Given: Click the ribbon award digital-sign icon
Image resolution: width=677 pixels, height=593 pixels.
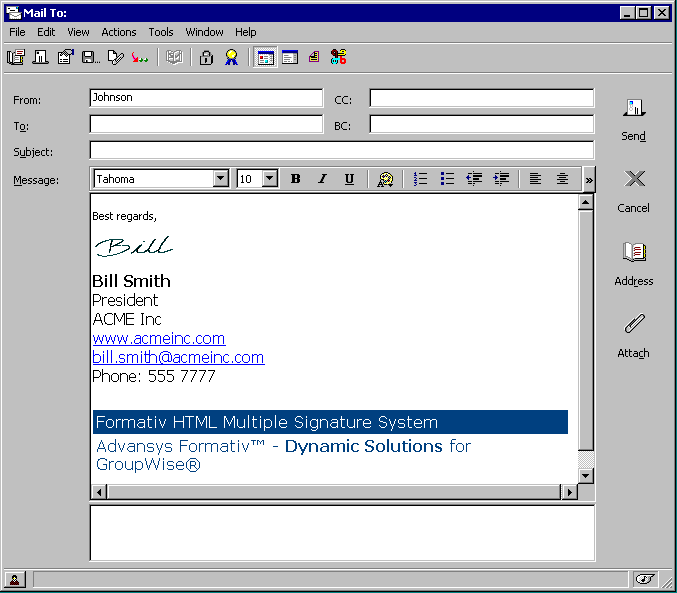Looking at the screenshot, I should coord(231,57).
